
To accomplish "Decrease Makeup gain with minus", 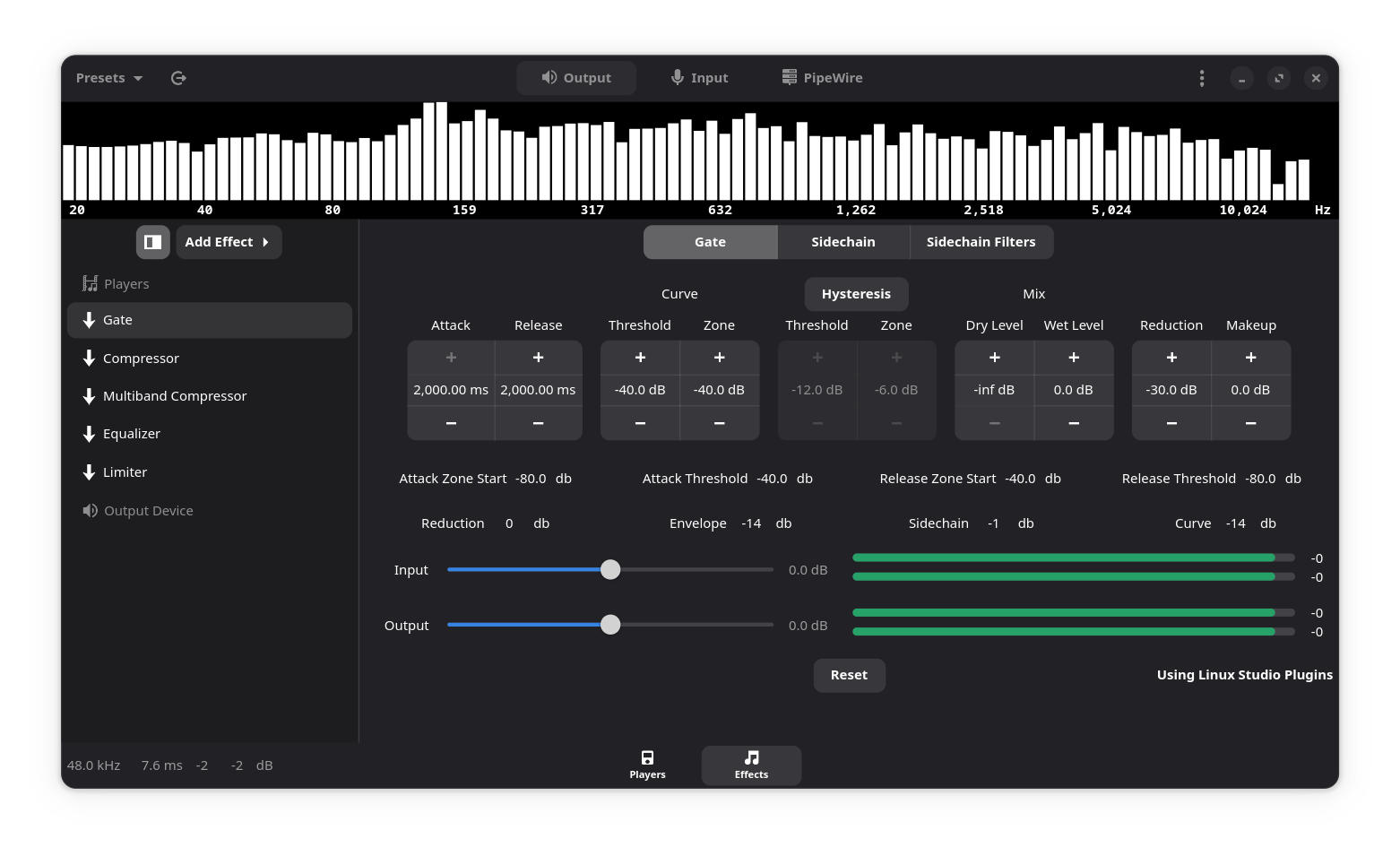I will (1251, 423).
